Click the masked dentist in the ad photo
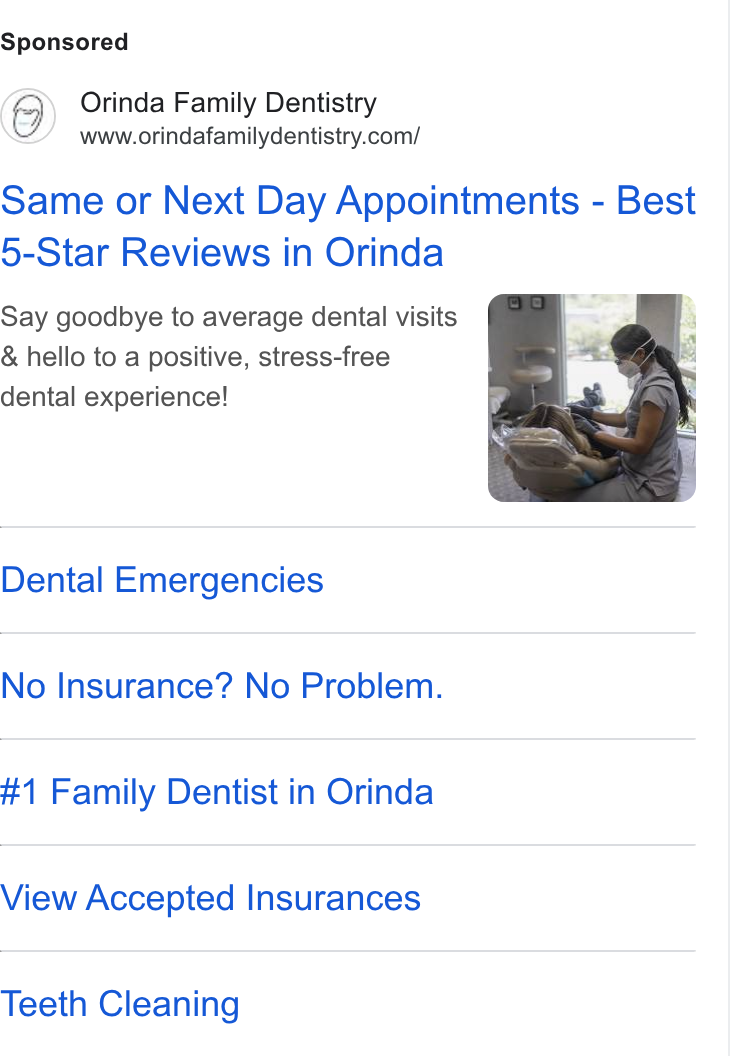The width and height of the screenshot is (730, 1056). [x=643, y=411]
